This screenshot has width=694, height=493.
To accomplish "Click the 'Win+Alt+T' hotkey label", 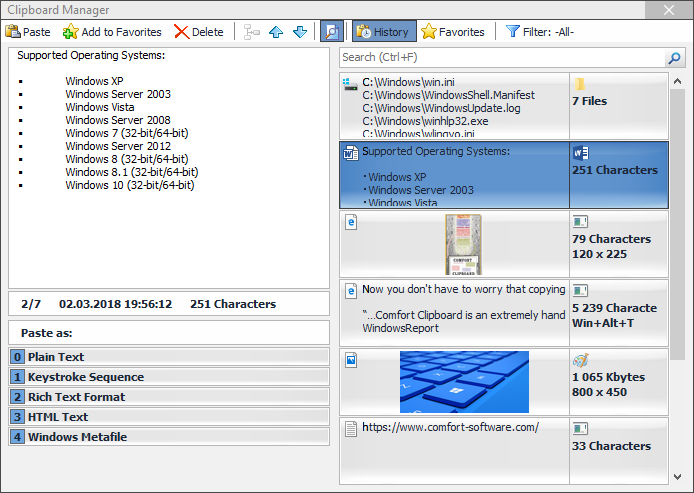I will point(603,323).
